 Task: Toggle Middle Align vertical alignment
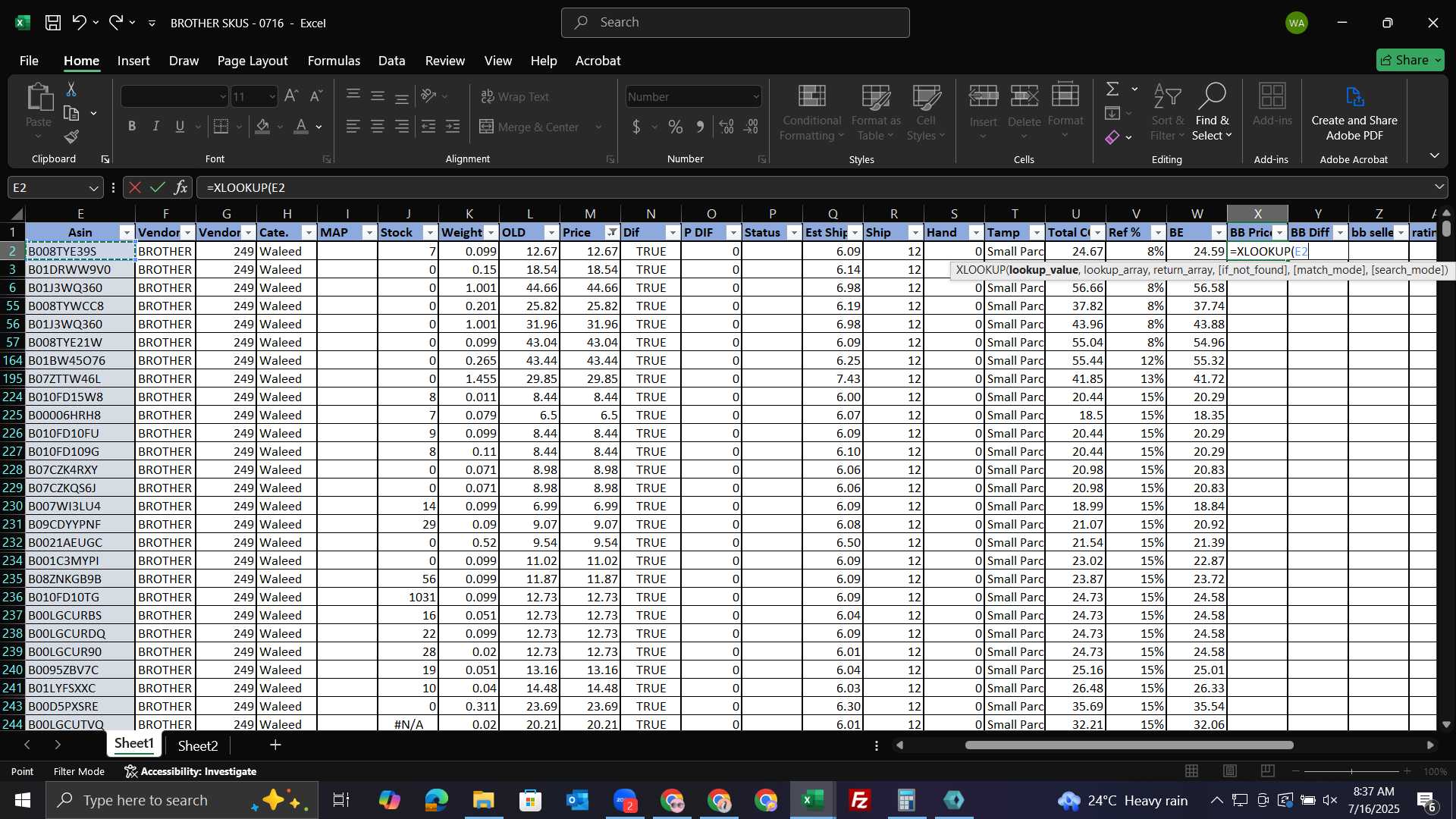(378, 96)
